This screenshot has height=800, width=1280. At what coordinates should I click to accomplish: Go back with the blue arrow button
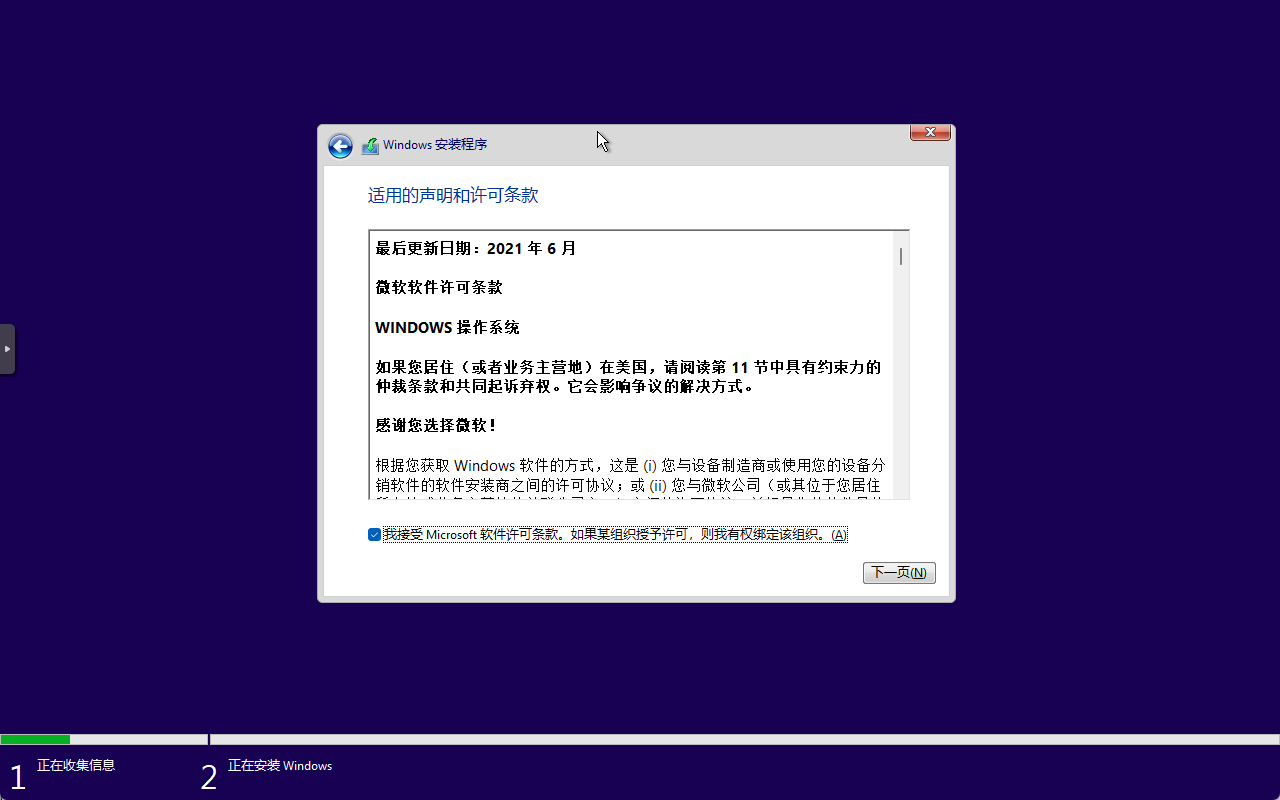[340, 146]
